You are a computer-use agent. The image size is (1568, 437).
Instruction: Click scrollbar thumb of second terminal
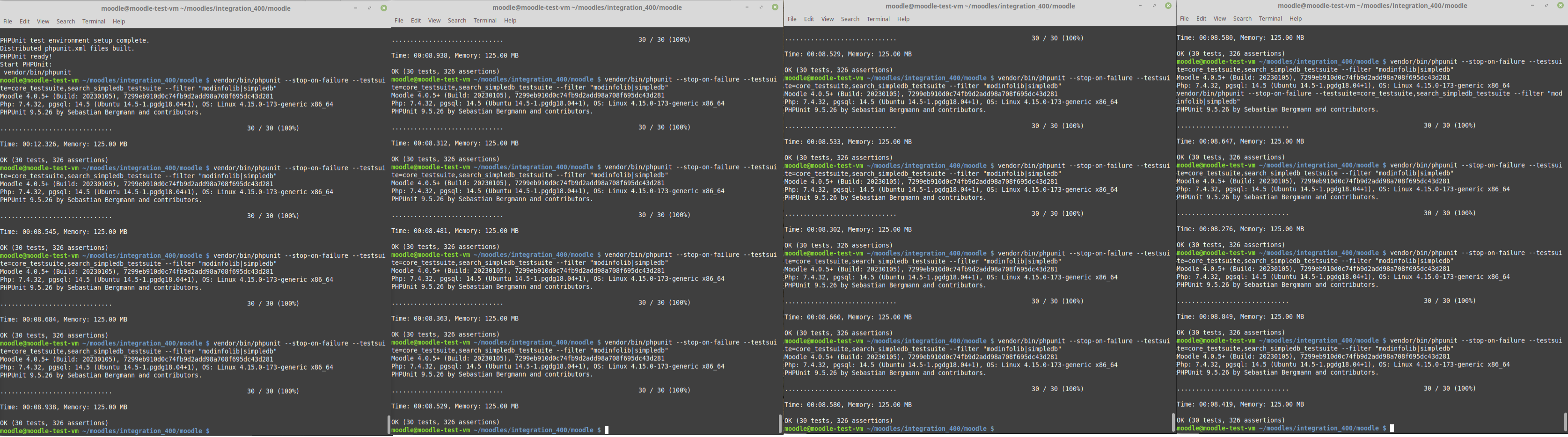tap(780, 423)
